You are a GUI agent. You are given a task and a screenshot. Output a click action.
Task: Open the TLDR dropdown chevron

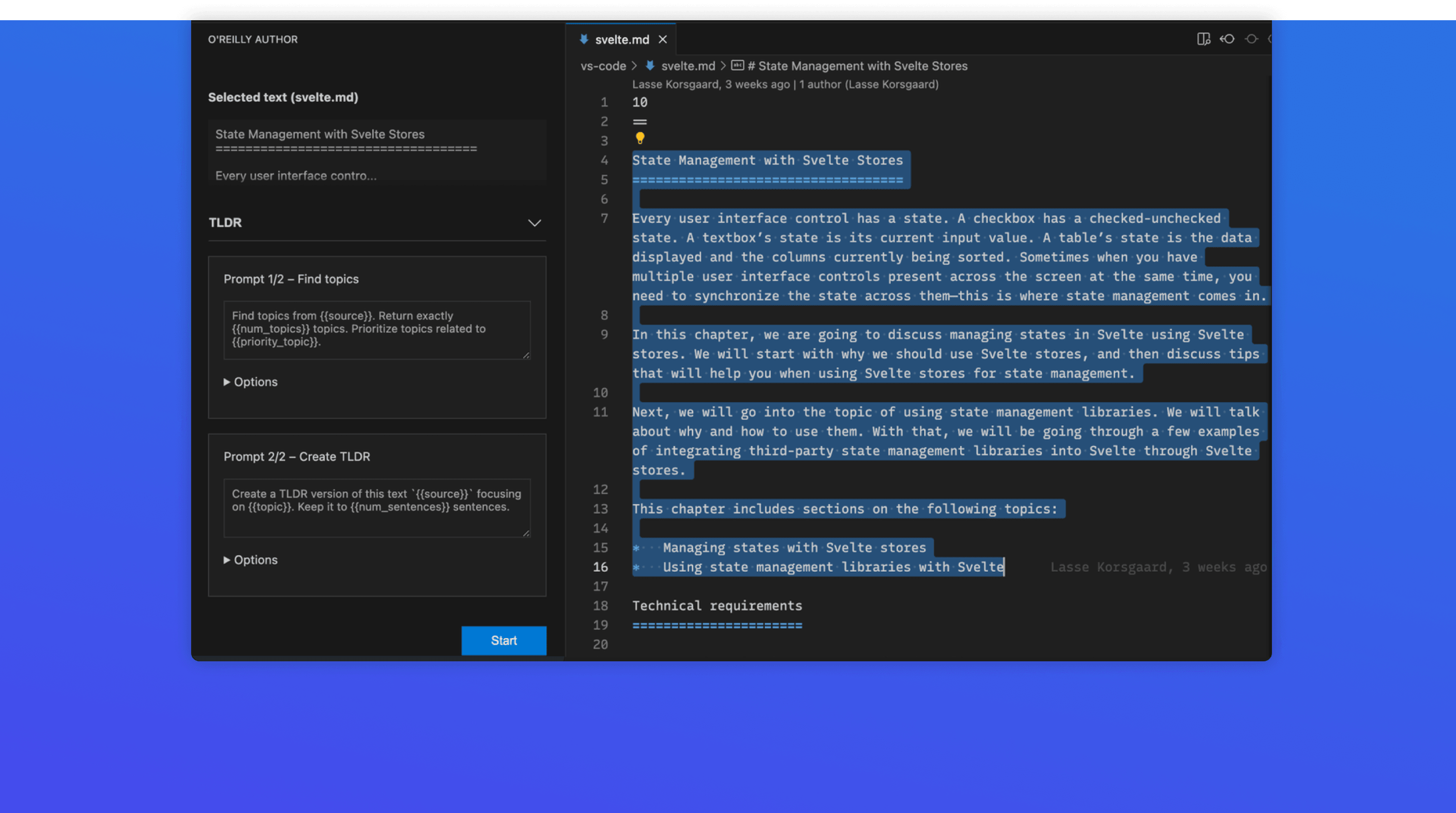(x=534, y=223)
